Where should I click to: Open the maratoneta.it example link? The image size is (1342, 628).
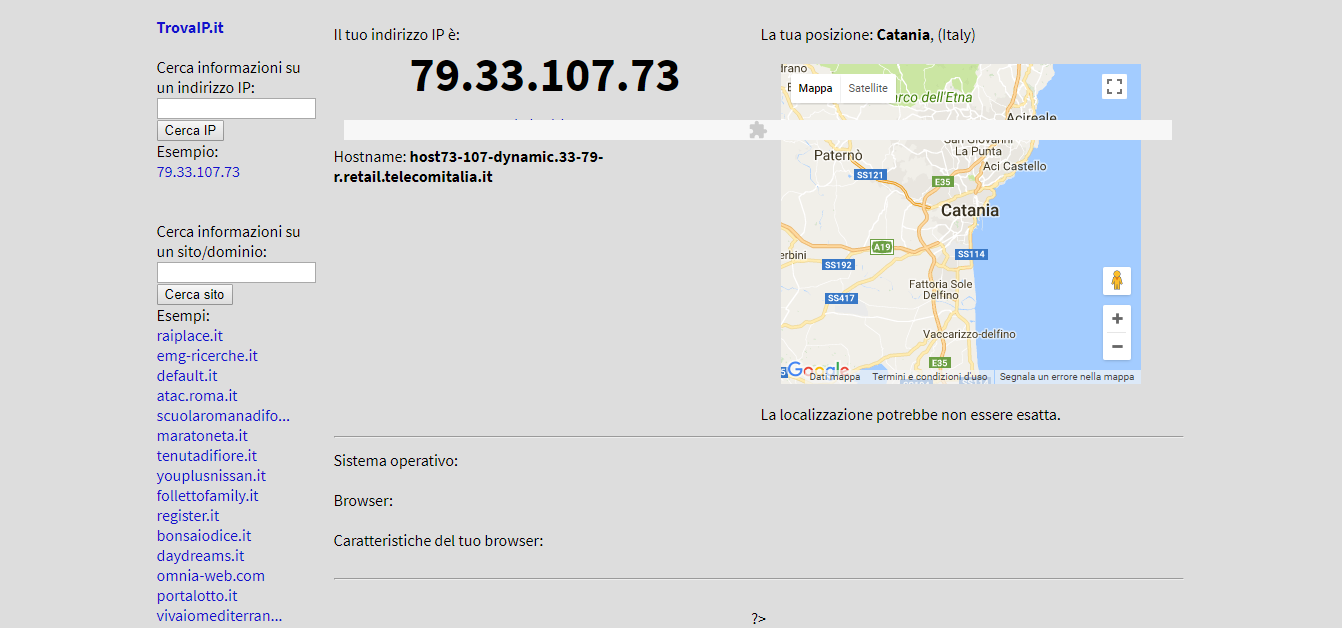[x=202, y=436]
